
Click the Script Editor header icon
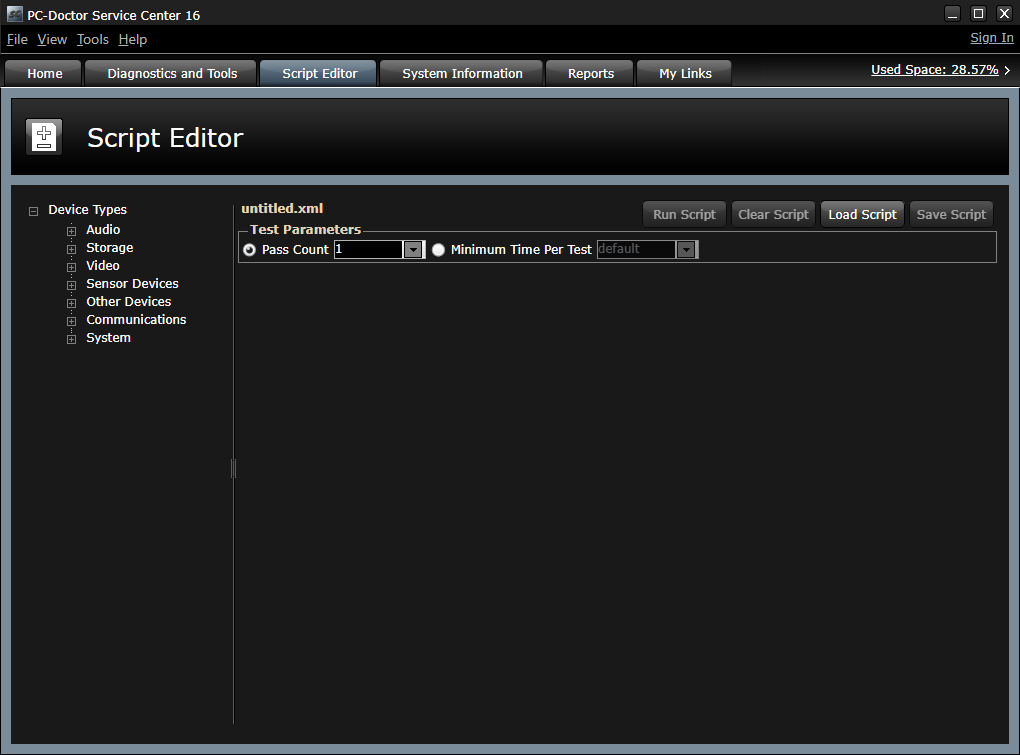[x=44, y=137]
